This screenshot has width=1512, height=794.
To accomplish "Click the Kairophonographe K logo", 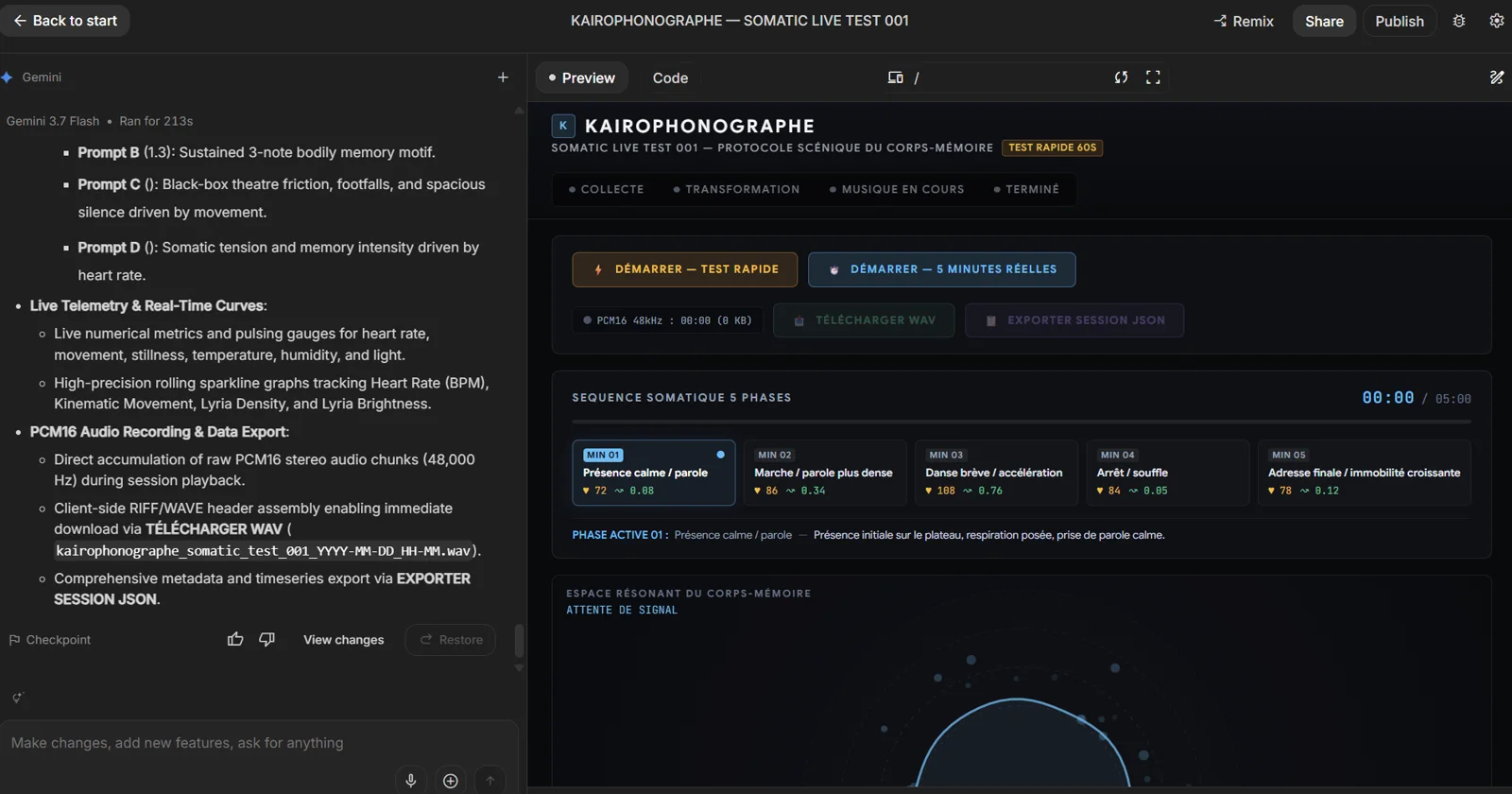I will pyautogui.click(x=563, y=126).
